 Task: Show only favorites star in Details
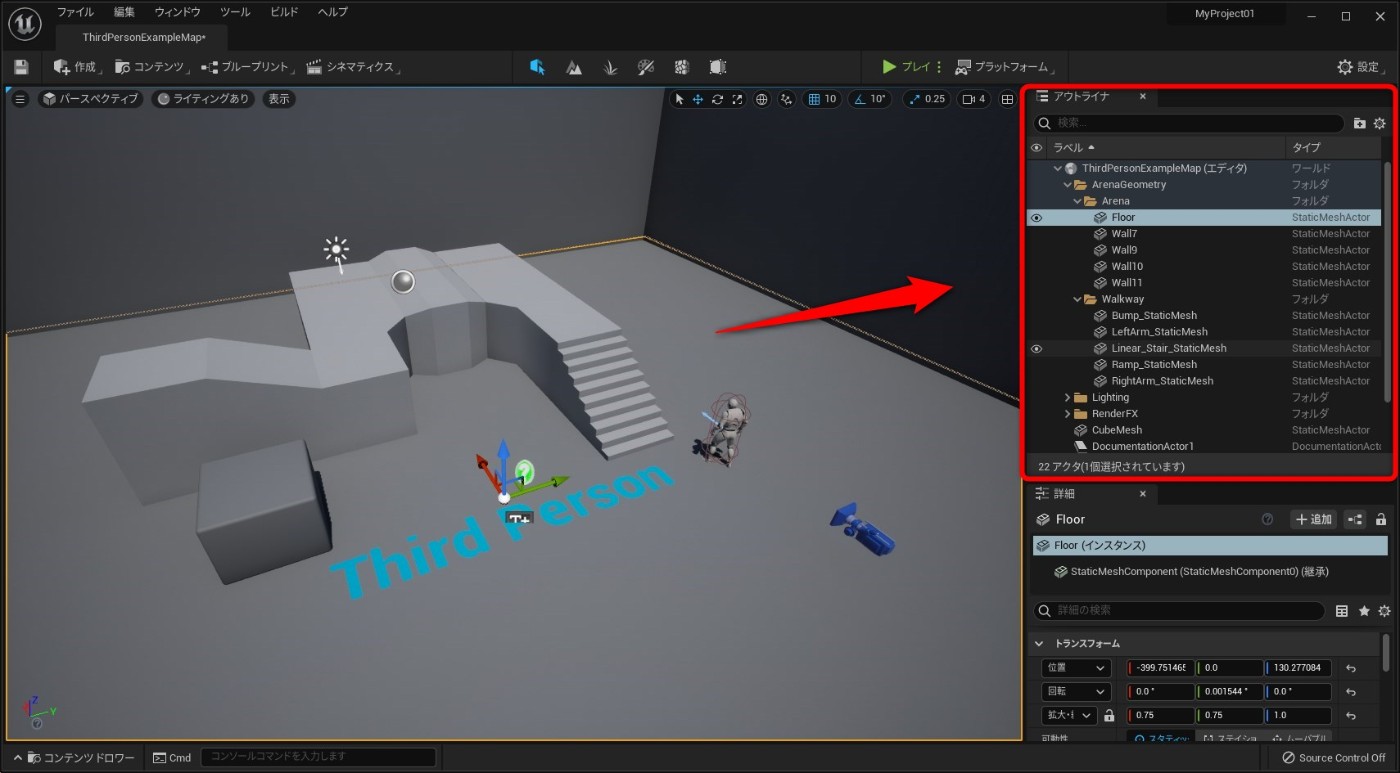click(1364, 610)
